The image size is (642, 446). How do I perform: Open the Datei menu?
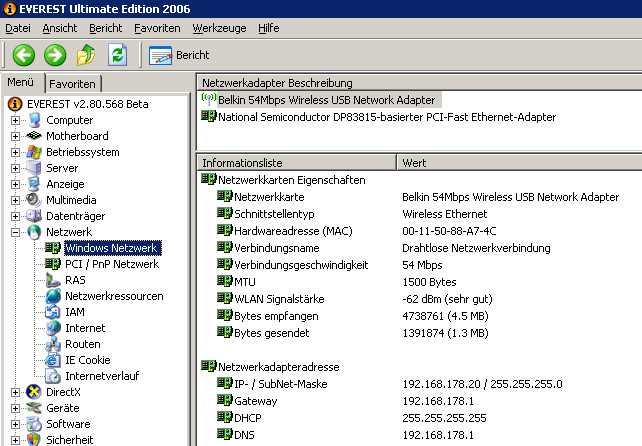click(18, 28)
